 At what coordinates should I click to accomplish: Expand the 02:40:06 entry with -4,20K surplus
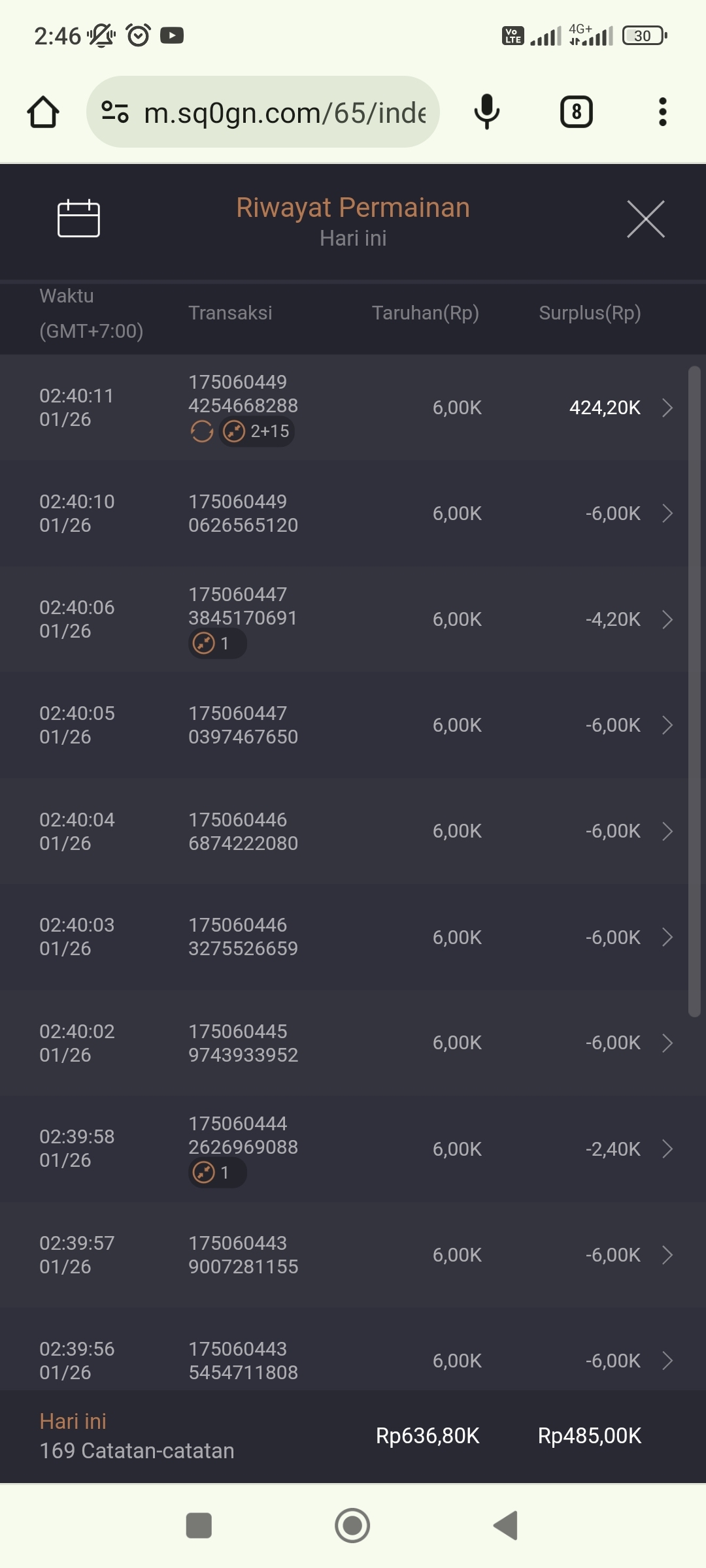667,619
